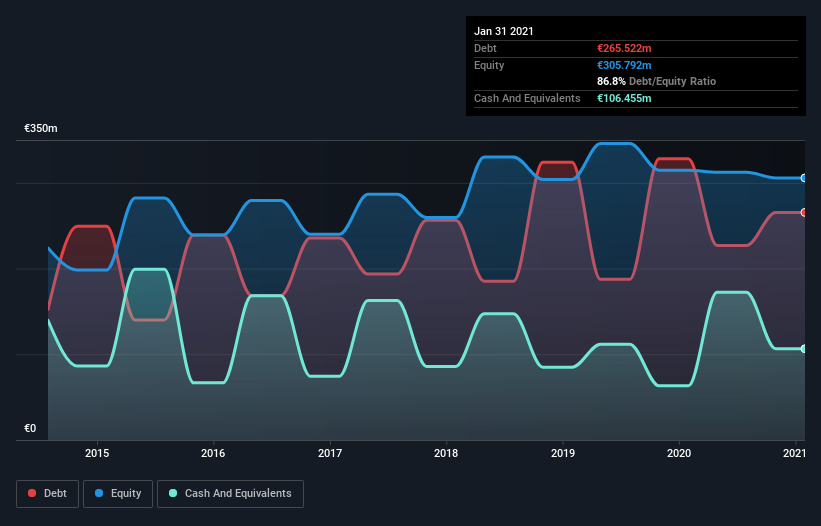Click the Debt endpoint marker on the chart
Screen dimensions: 821x526
coord(804,212)
